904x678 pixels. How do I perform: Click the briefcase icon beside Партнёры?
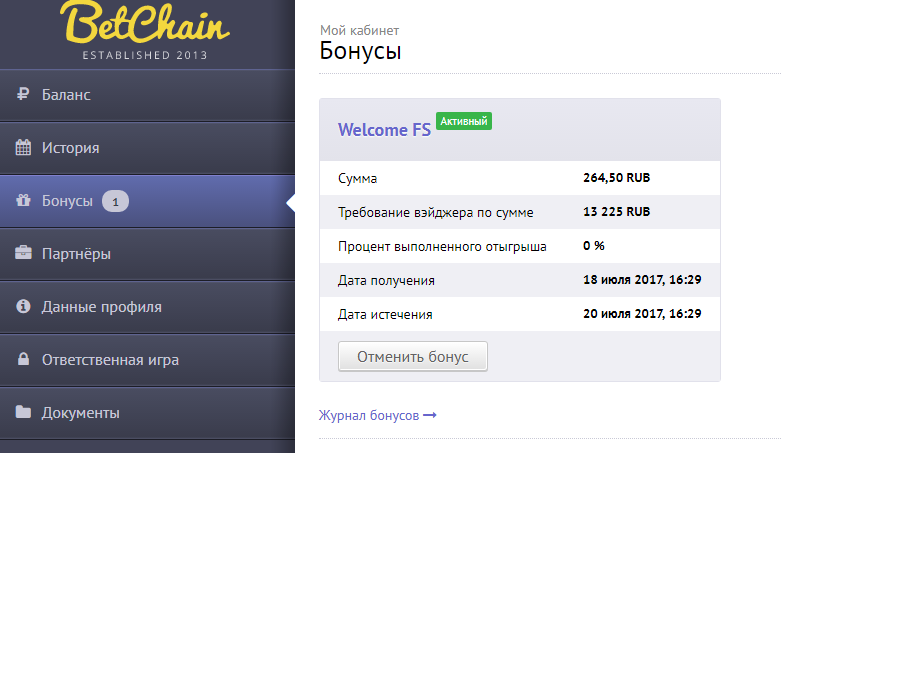click(23, 253)
